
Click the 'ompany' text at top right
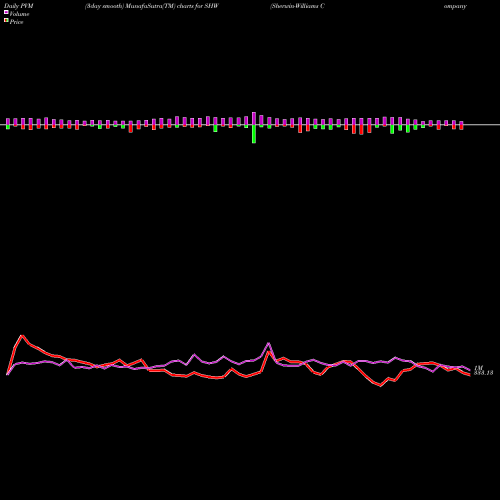pos(455,6)
